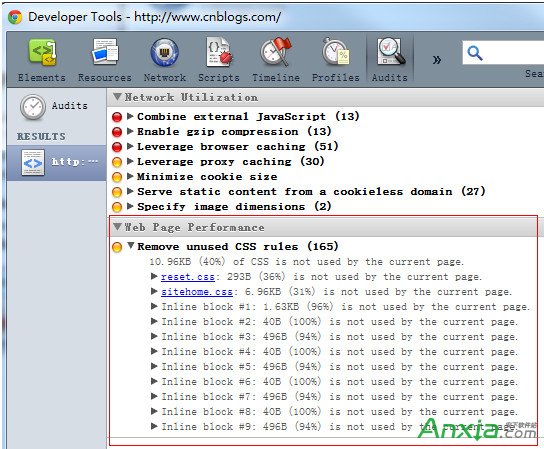The image size is (544, 449).
Task: Click orange severity dot for Leverage proxy caching
Action: coord(117,162)
